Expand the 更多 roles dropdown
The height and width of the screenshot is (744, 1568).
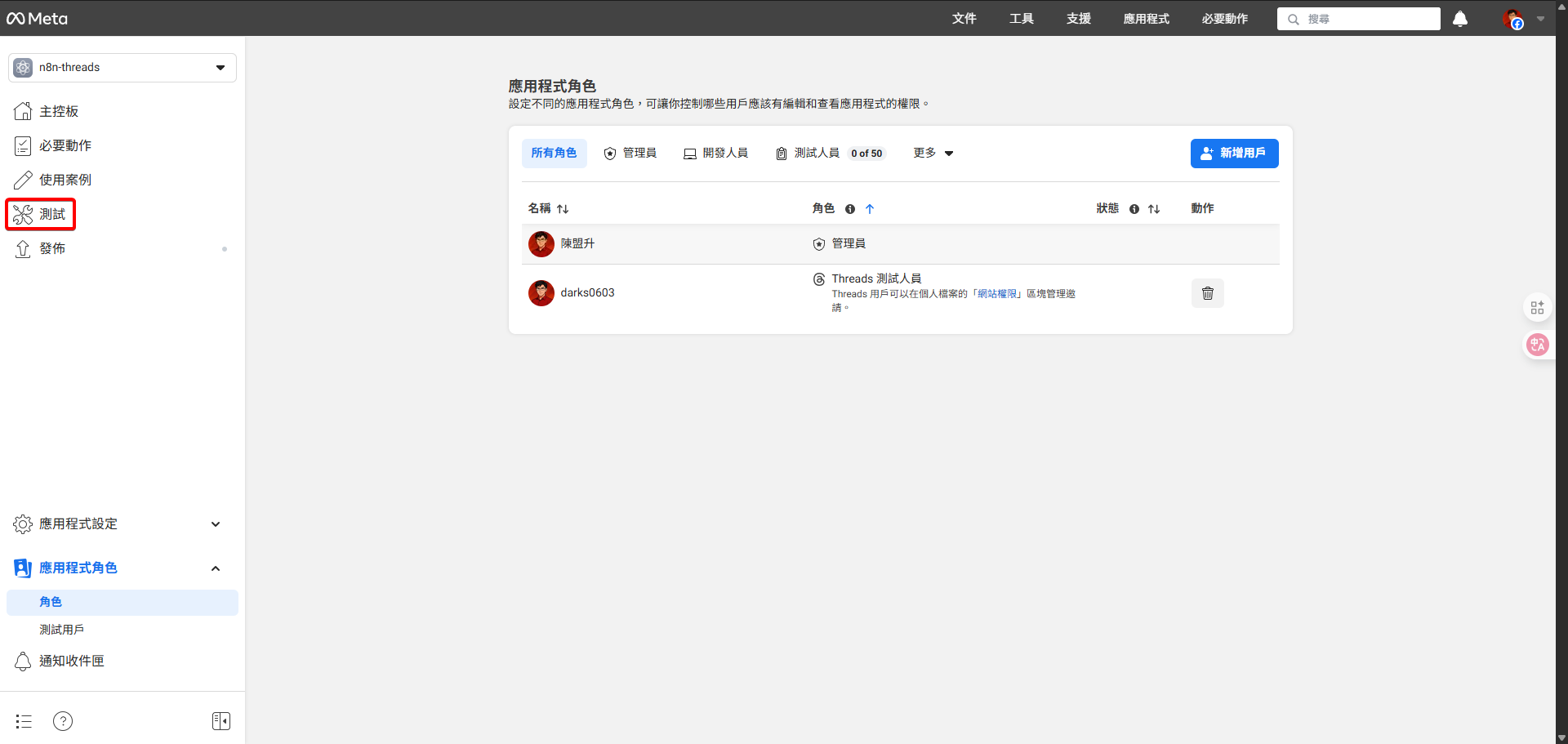(933, 153)
